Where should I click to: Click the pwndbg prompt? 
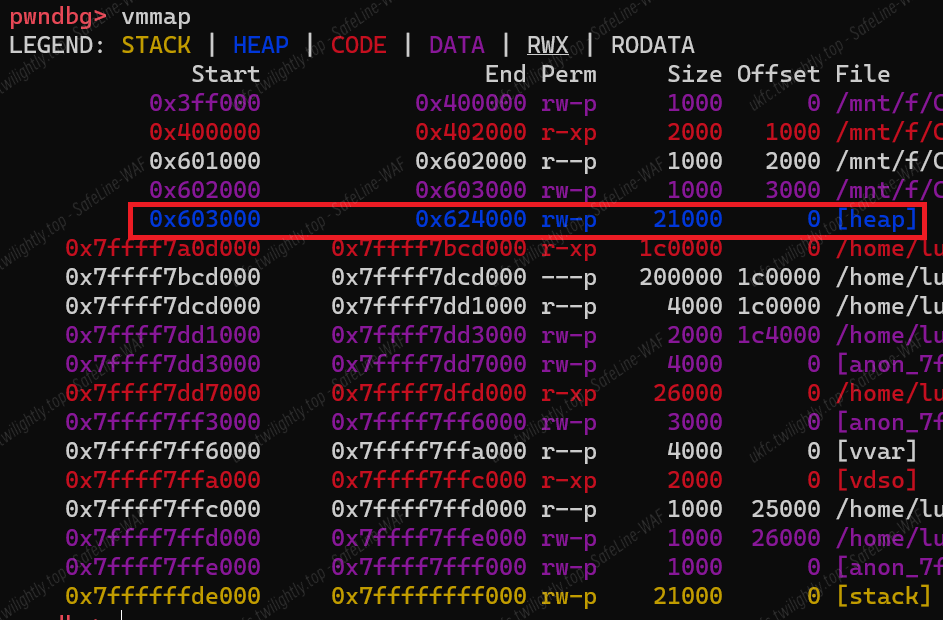click(x=58, y=16)
